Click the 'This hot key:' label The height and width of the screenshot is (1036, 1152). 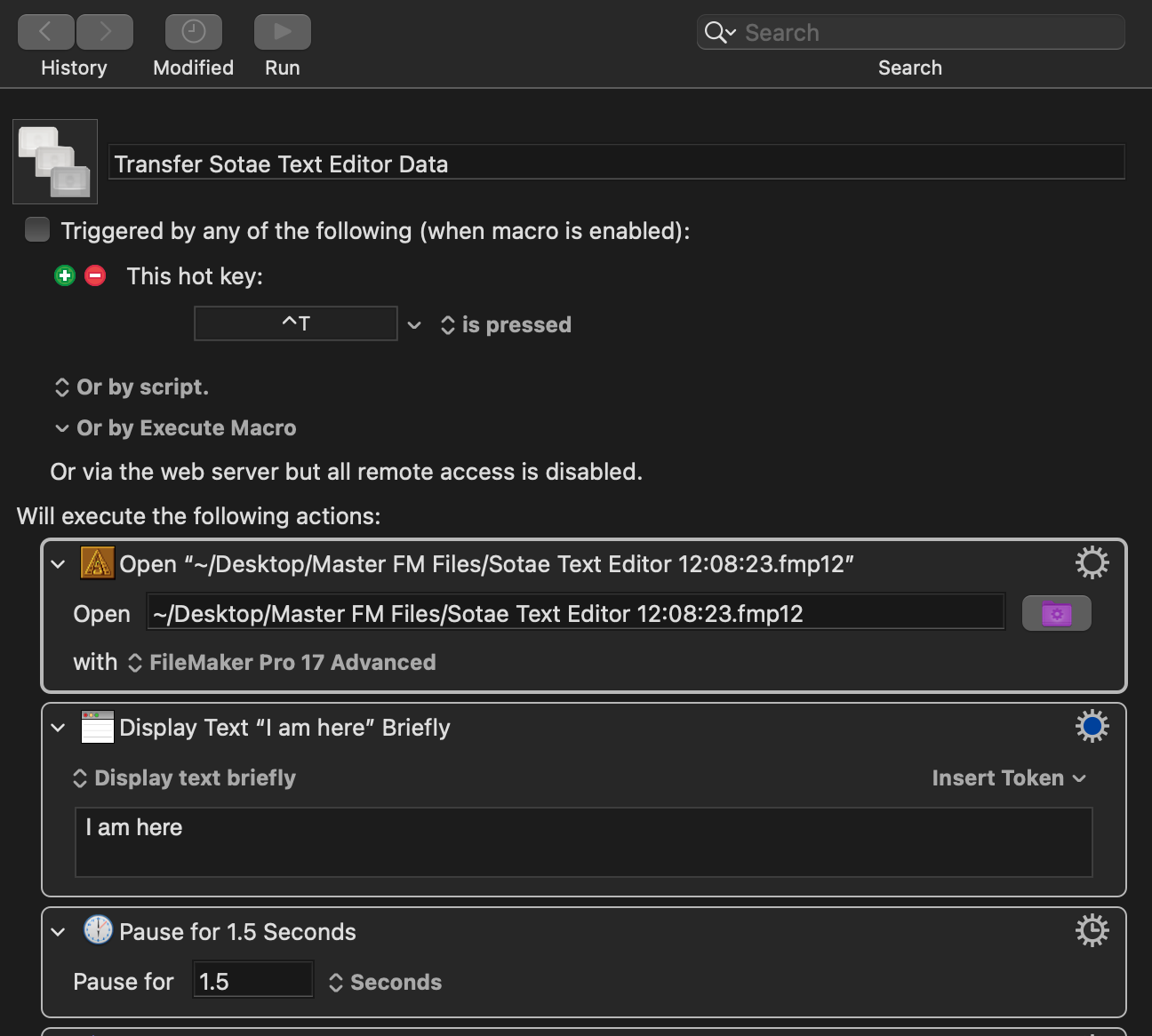(195, 276)
